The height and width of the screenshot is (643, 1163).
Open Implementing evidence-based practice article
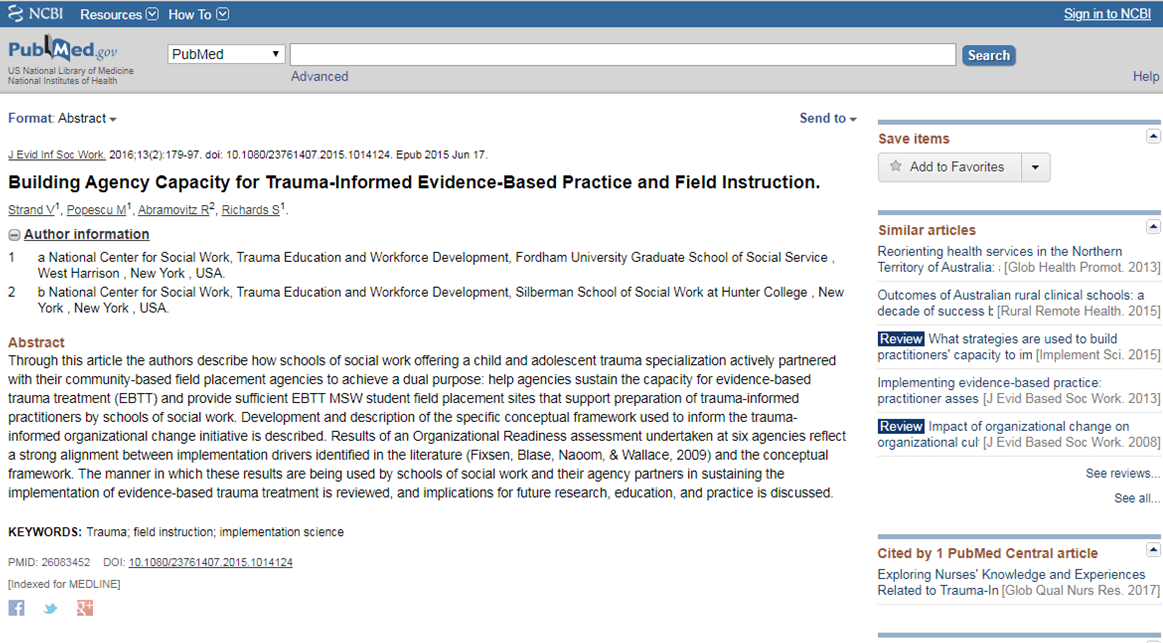[989, 390]
